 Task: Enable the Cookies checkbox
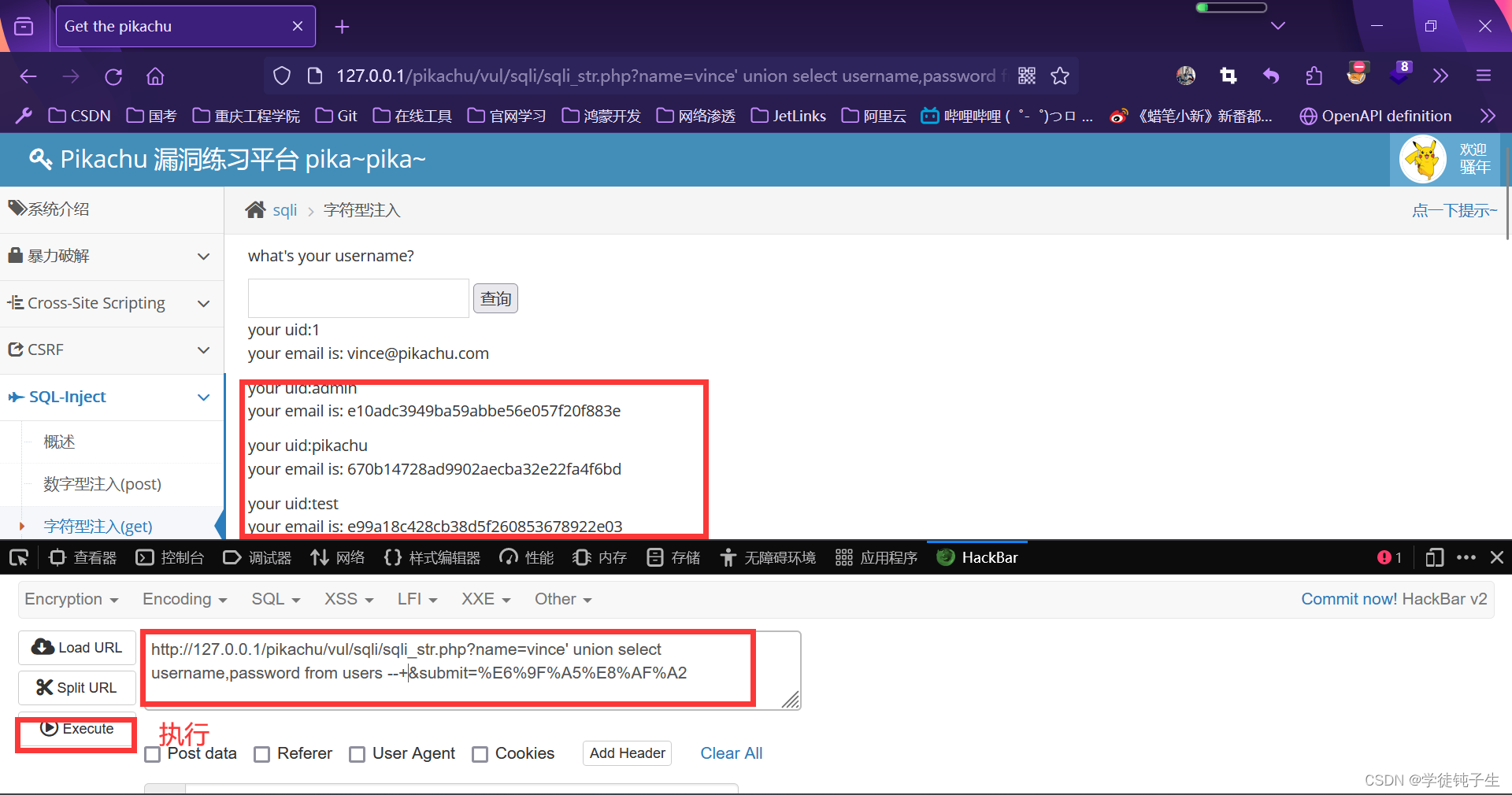(x=480, y=754)
